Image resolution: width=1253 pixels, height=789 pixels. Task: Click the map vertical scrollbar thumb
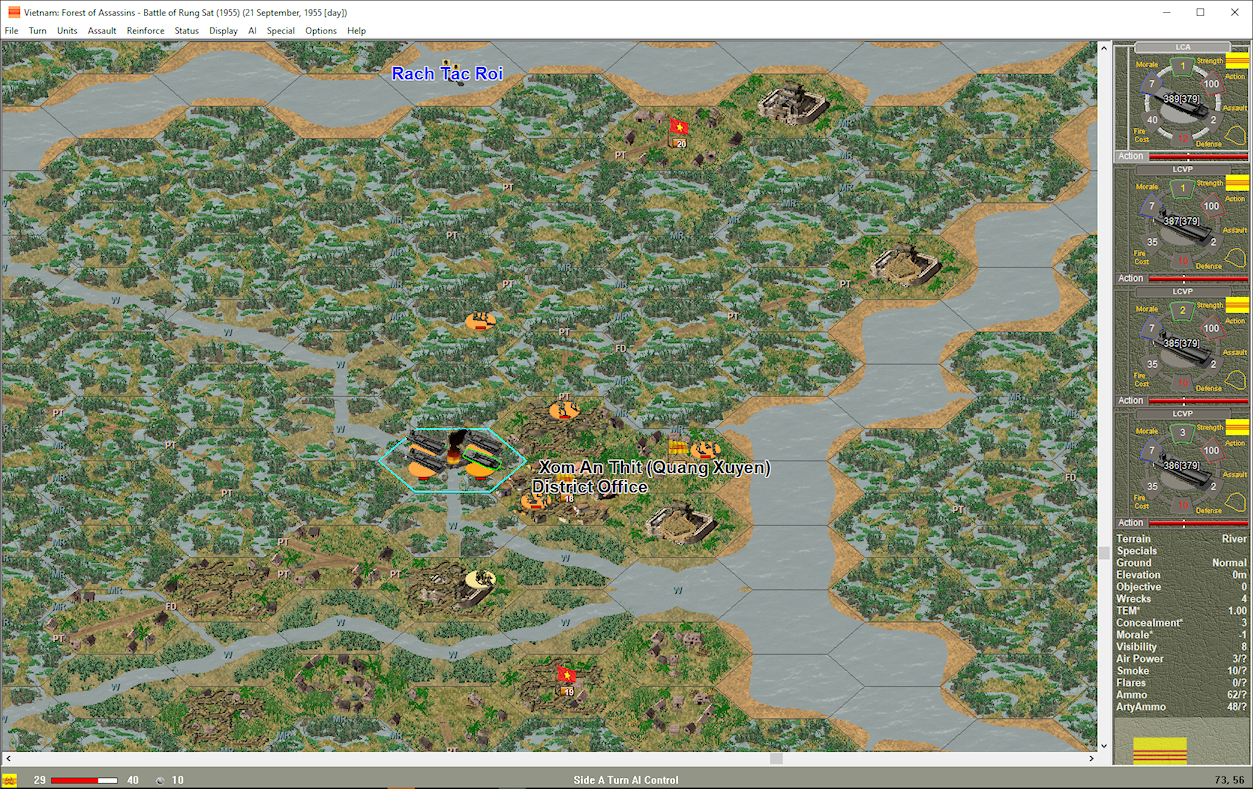tap(1105, 552)
